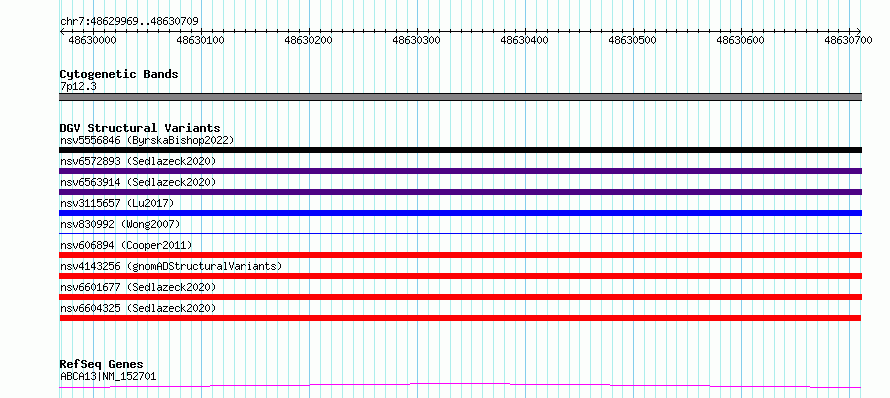Click the gray 7p12.3 cytogenetic band bar
Screen dimensions: 890x398
[x=460, y=97]
